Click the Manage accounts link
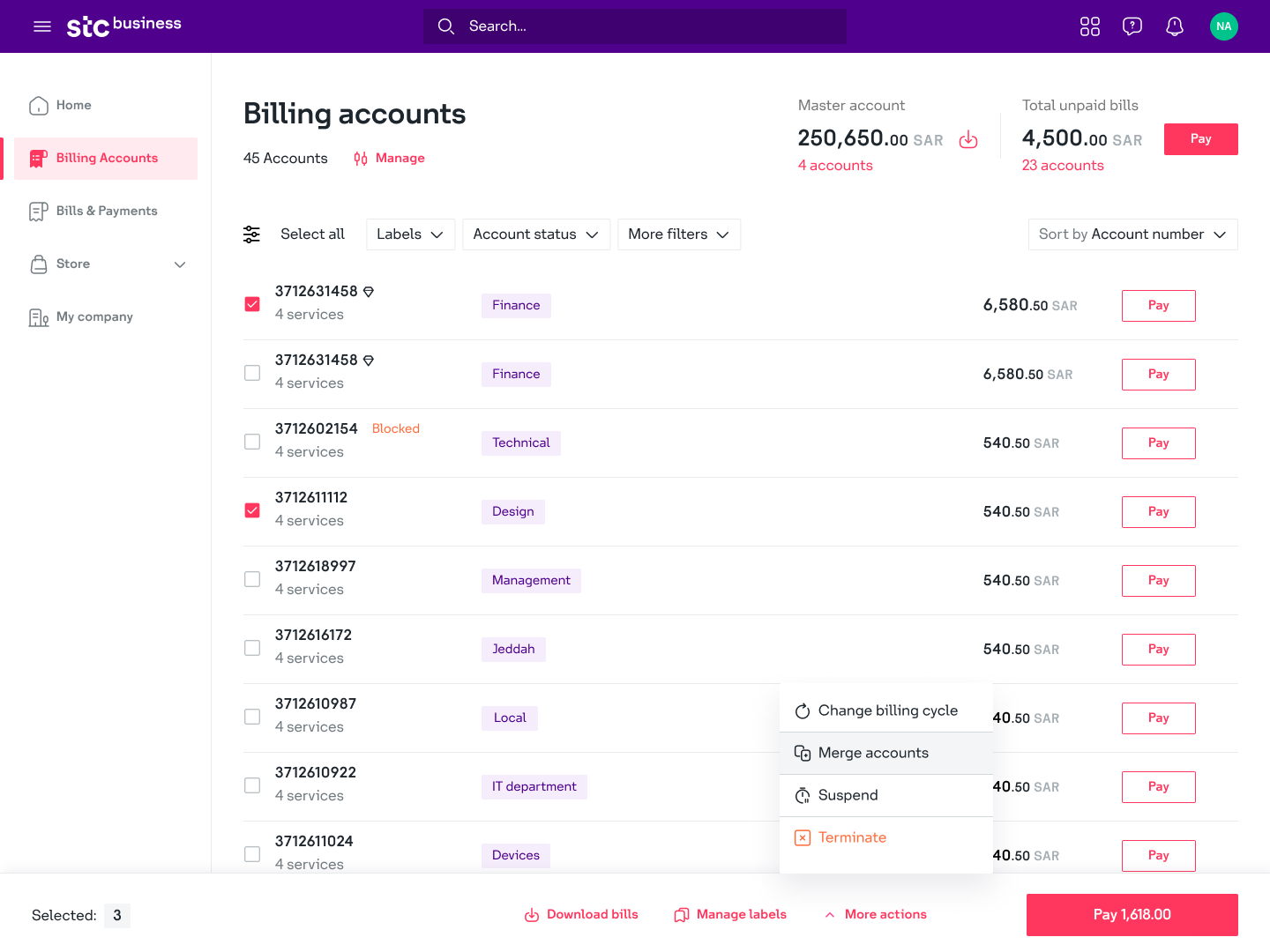 pos(390,159)
